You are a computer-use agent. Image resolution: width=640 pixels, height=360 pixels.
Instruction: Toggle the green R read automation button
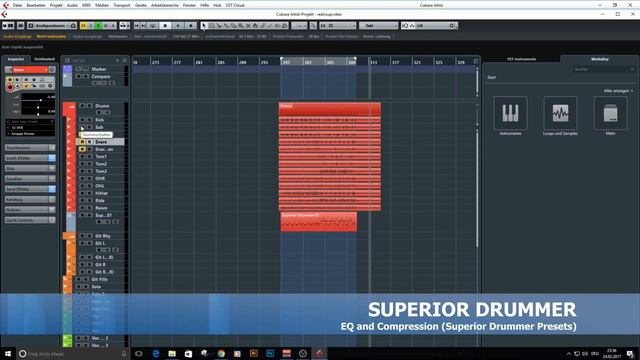tap(98, 26)
